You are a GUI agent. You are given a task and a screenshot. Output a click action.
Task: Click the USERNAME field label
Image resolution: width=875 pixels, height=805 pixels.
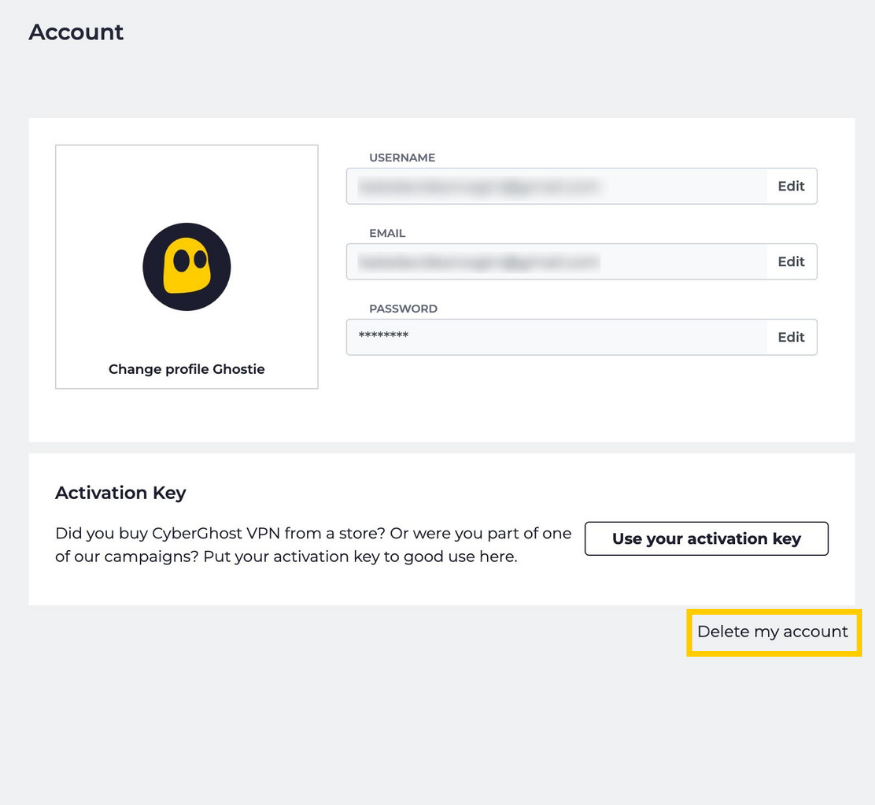pos(402,158)
